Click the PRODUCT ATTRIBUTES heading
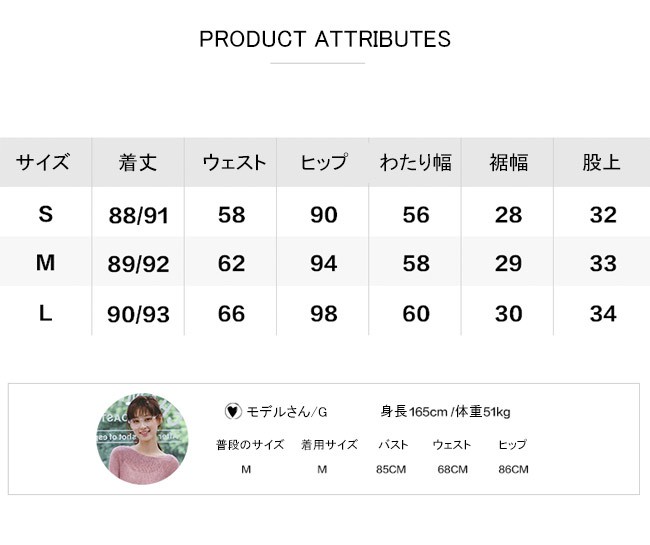The width and height of the screenshot is (650, 545). coord(325,40)
